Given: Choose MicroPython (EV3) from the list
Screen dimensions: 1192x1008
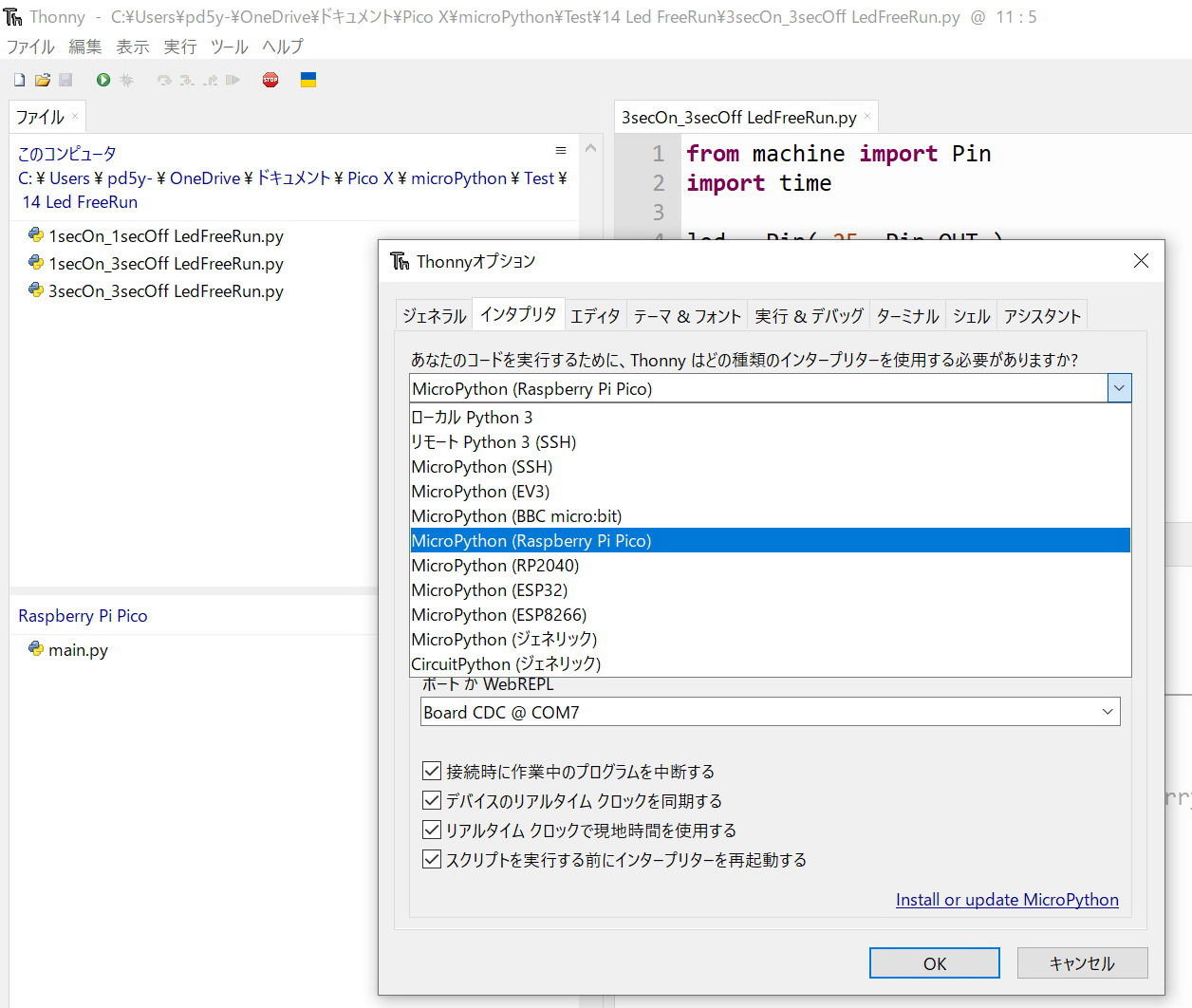Looking at the screenshot, I should click(x=771, y=492).
